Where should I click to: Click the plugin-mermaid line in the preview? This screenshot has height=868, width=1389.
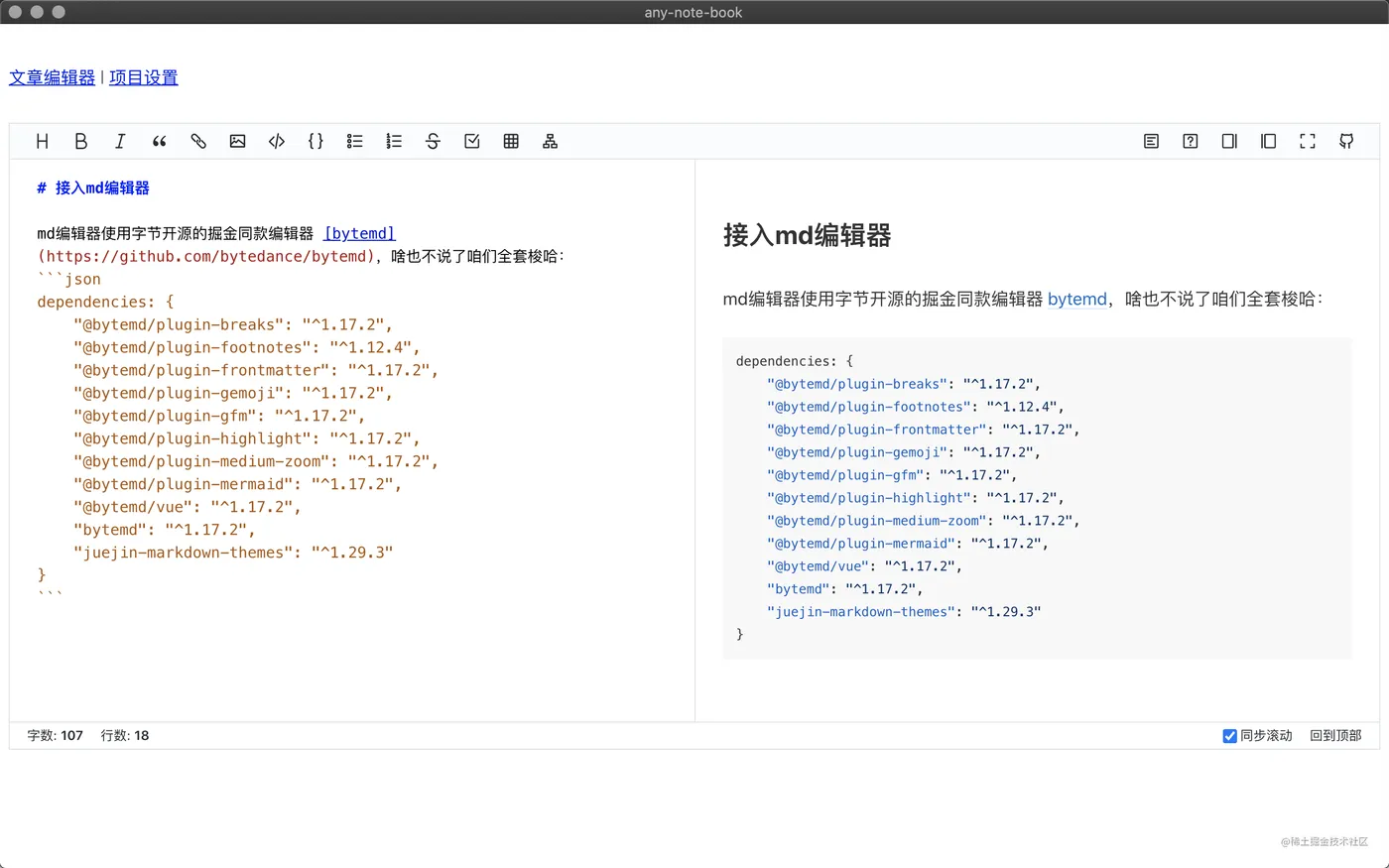pos(907,544)
